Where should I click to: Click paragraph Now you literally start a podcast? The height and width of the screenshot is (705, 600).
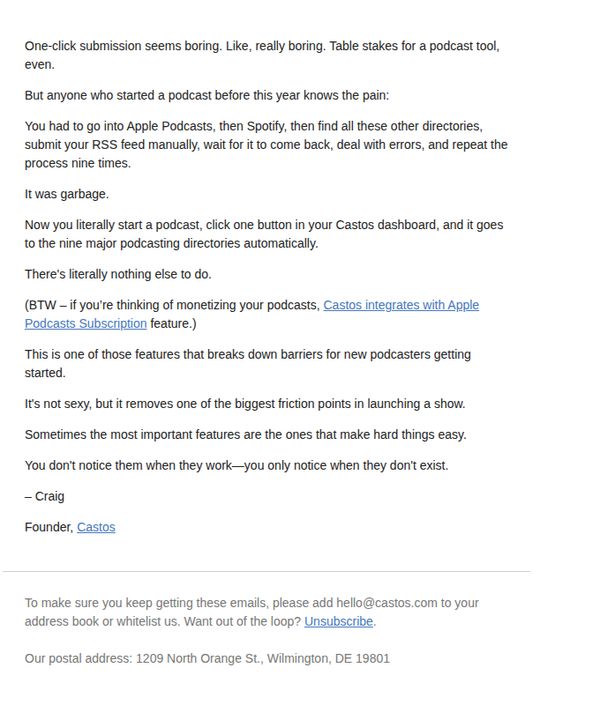[x=264, y=234]
